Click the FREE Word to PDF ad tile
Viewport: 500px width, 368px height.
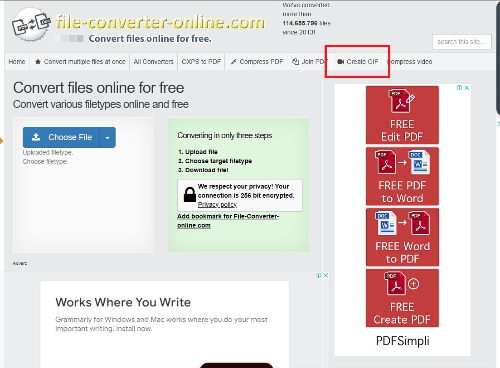coord(402,237)
